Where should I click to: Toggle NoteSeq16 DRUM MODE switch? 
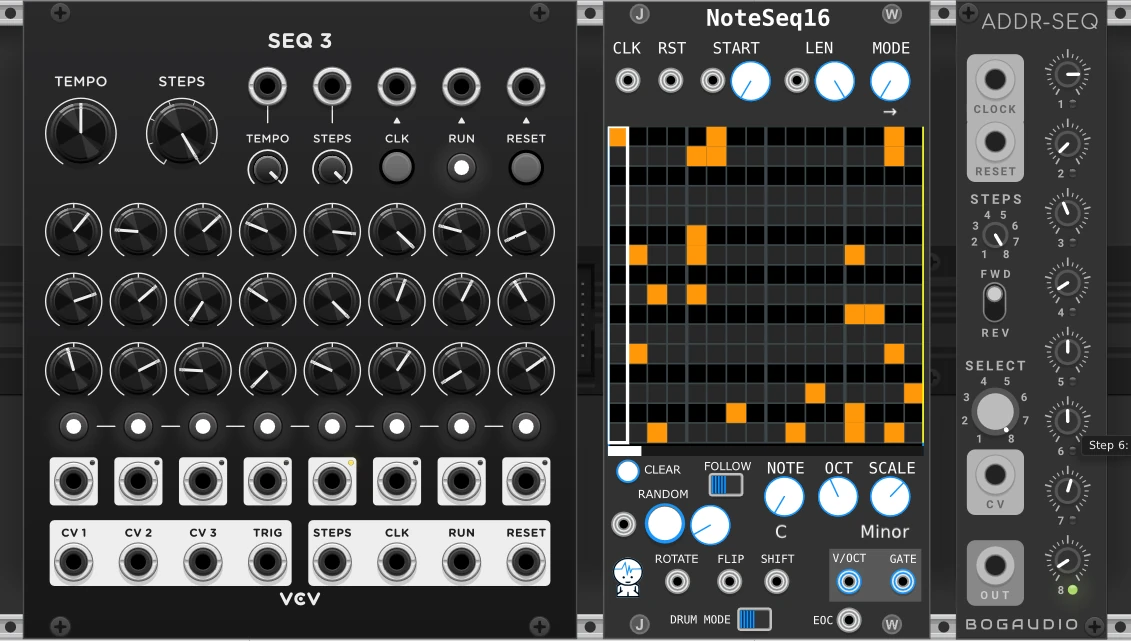(754, 619)
